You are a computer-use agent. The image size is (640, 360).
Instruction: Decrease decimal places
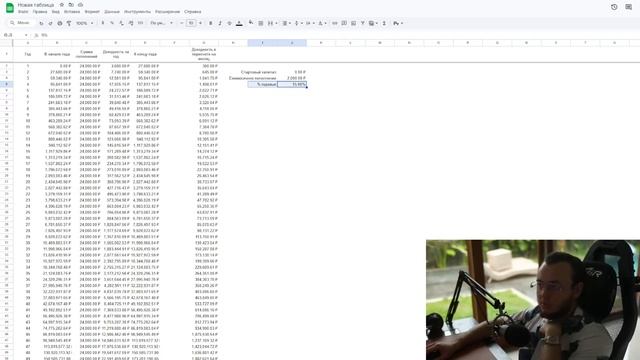[121, 23]
